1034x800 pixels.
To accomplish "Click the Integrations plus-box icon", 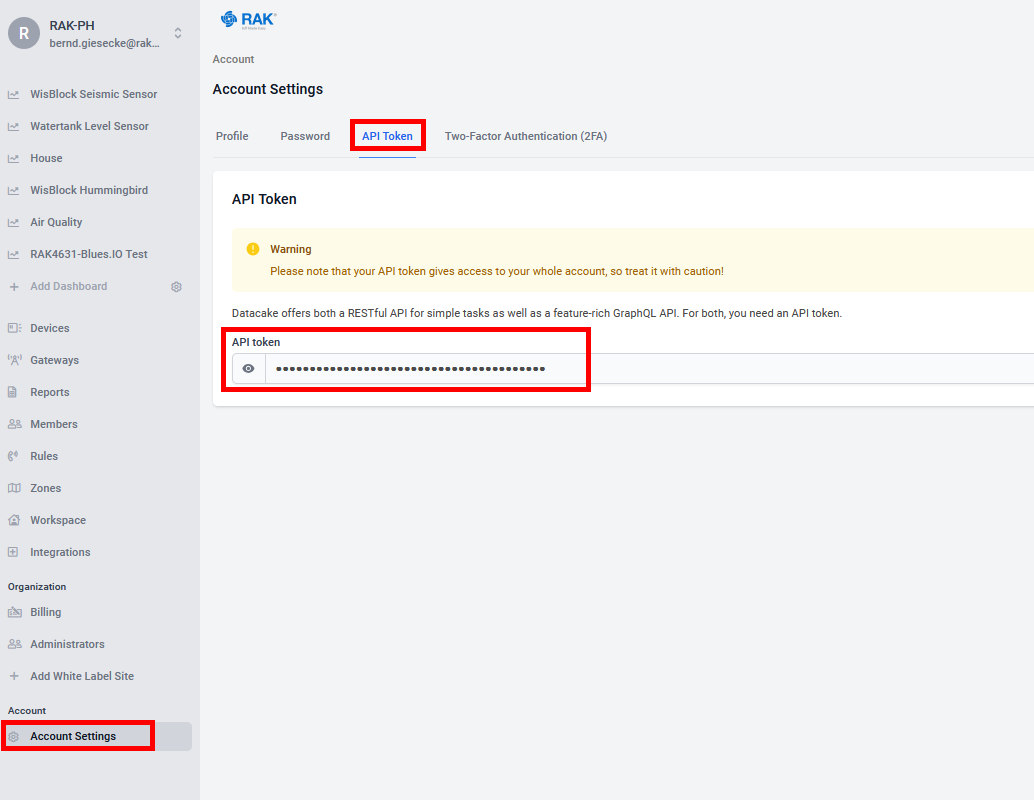I will tap(13, 552).
